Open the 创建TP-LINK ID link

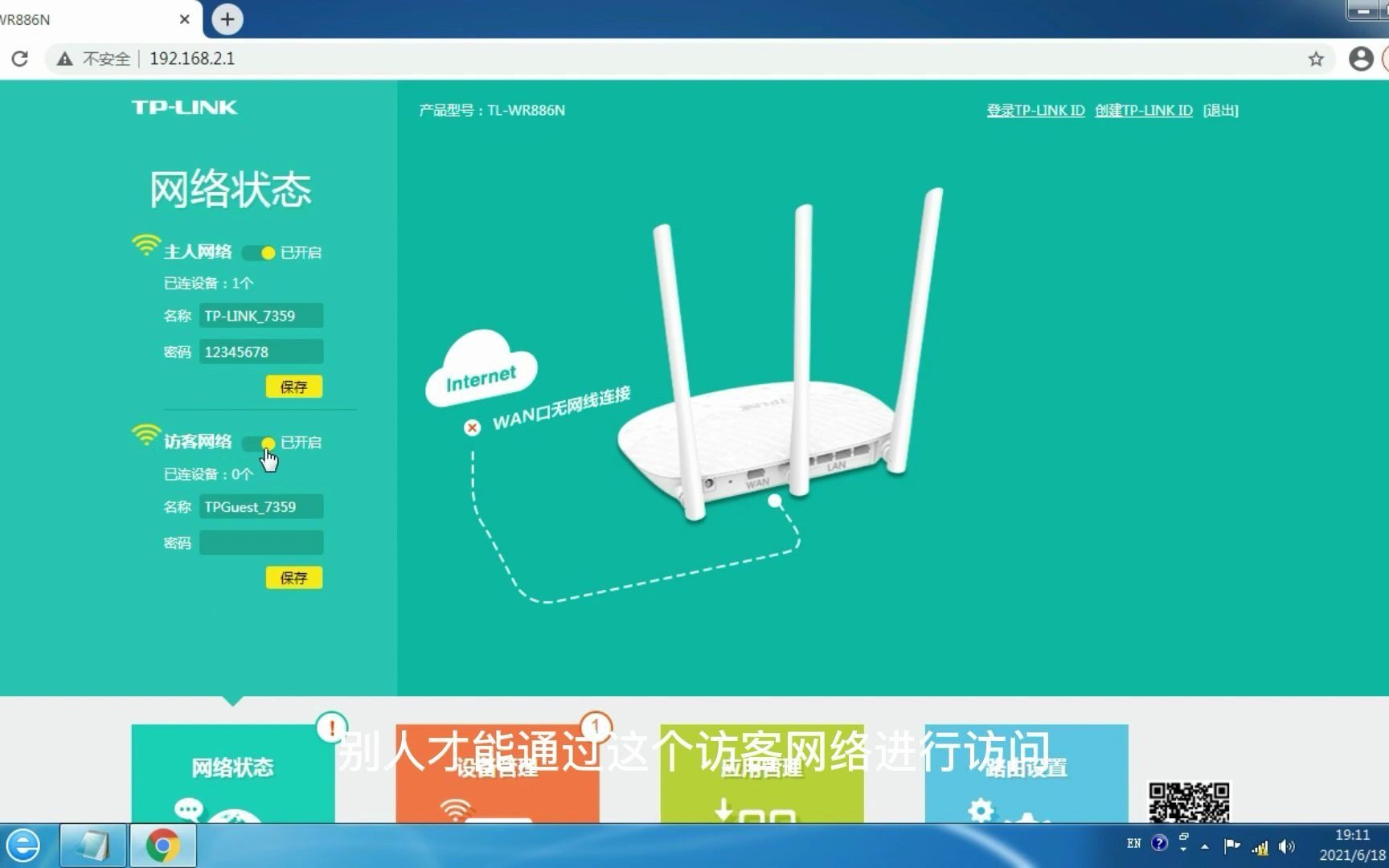[1143, 110]
